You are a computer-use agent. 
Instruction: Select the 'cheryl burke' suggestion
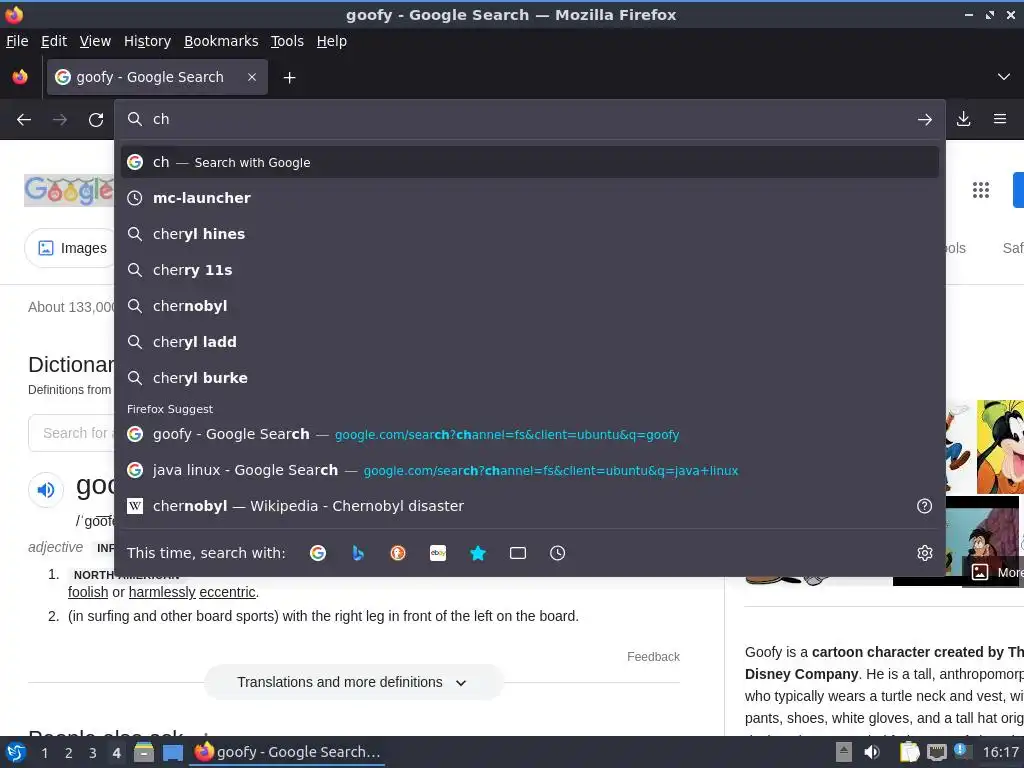pos(530,377)
